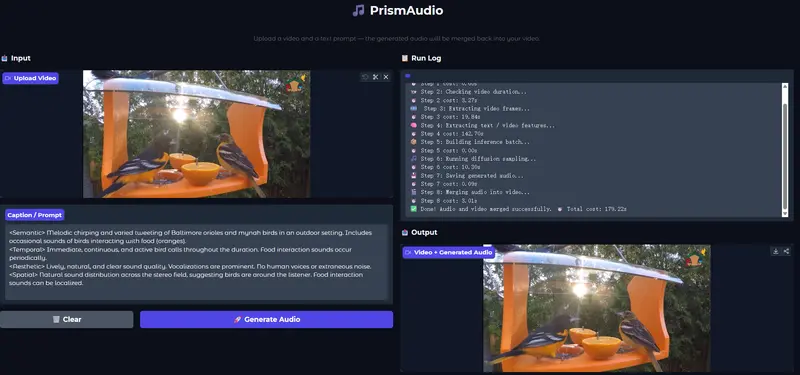Click the green checkmark icon in the run log
The width and height of the screenshot is (800, 375).
pyautogui.click(x=414, y=209)
